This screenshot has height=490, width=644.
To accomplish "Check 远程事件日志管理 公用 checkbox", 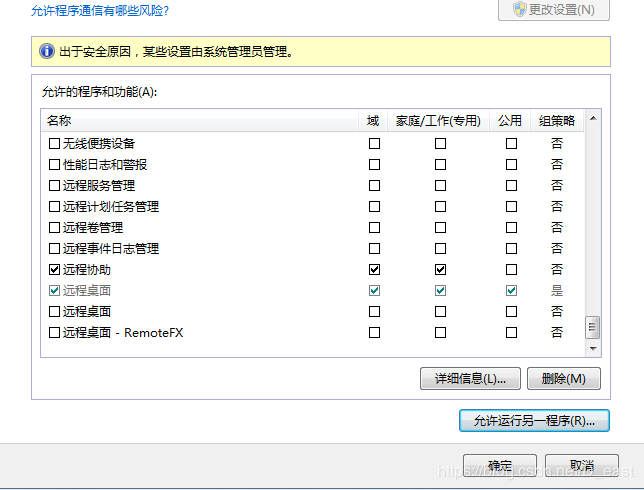I will tap(511, 248).
